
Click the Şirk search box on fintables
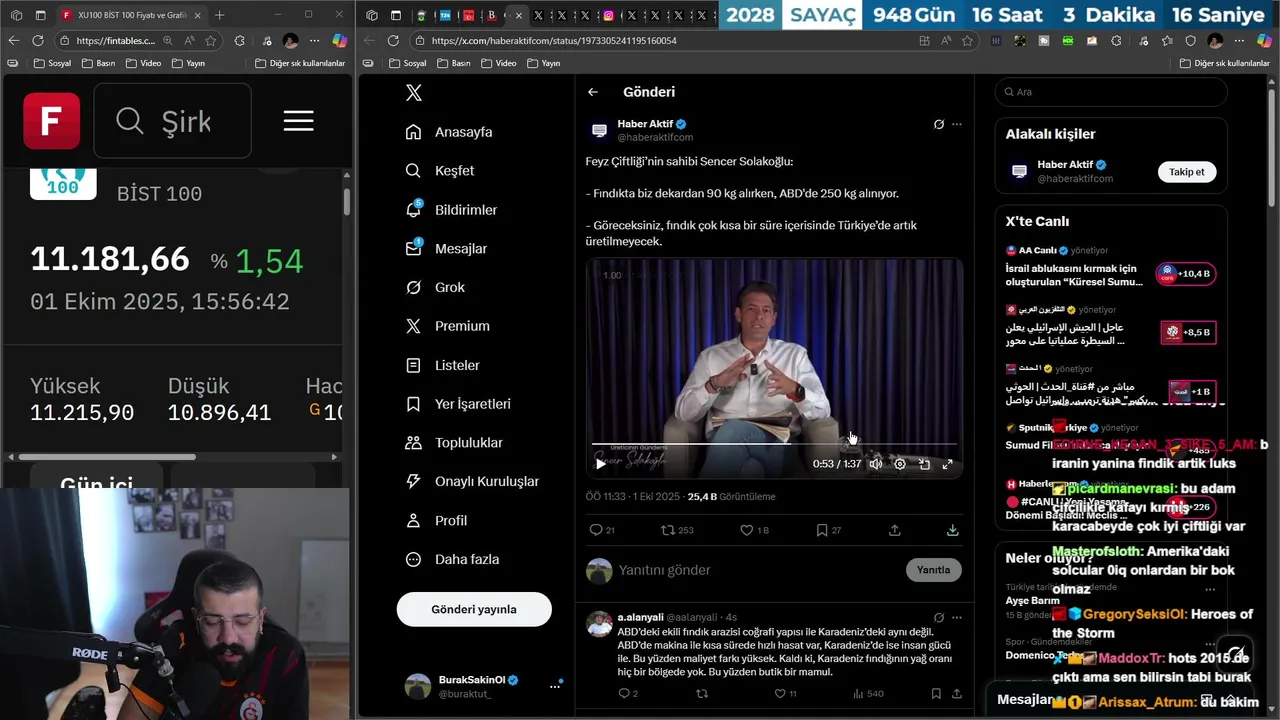pos(172,121)
